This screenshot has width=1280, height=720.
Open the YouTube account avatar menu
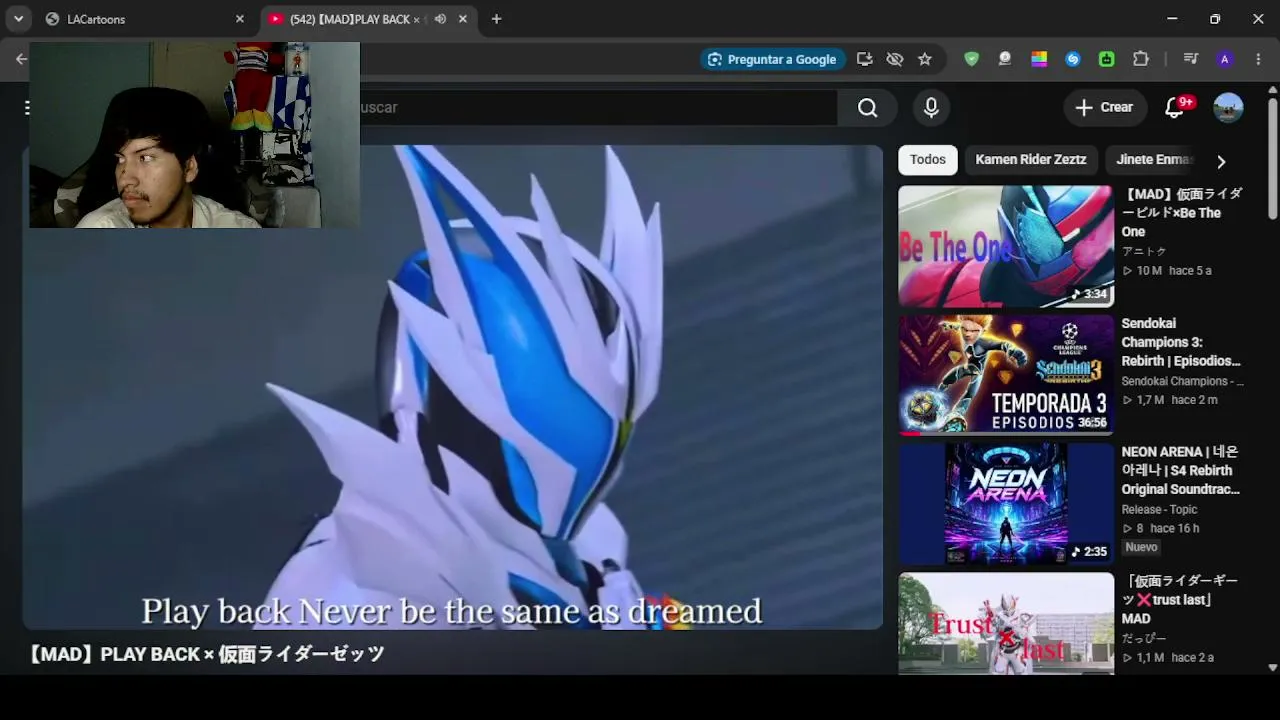[1228, 107]
